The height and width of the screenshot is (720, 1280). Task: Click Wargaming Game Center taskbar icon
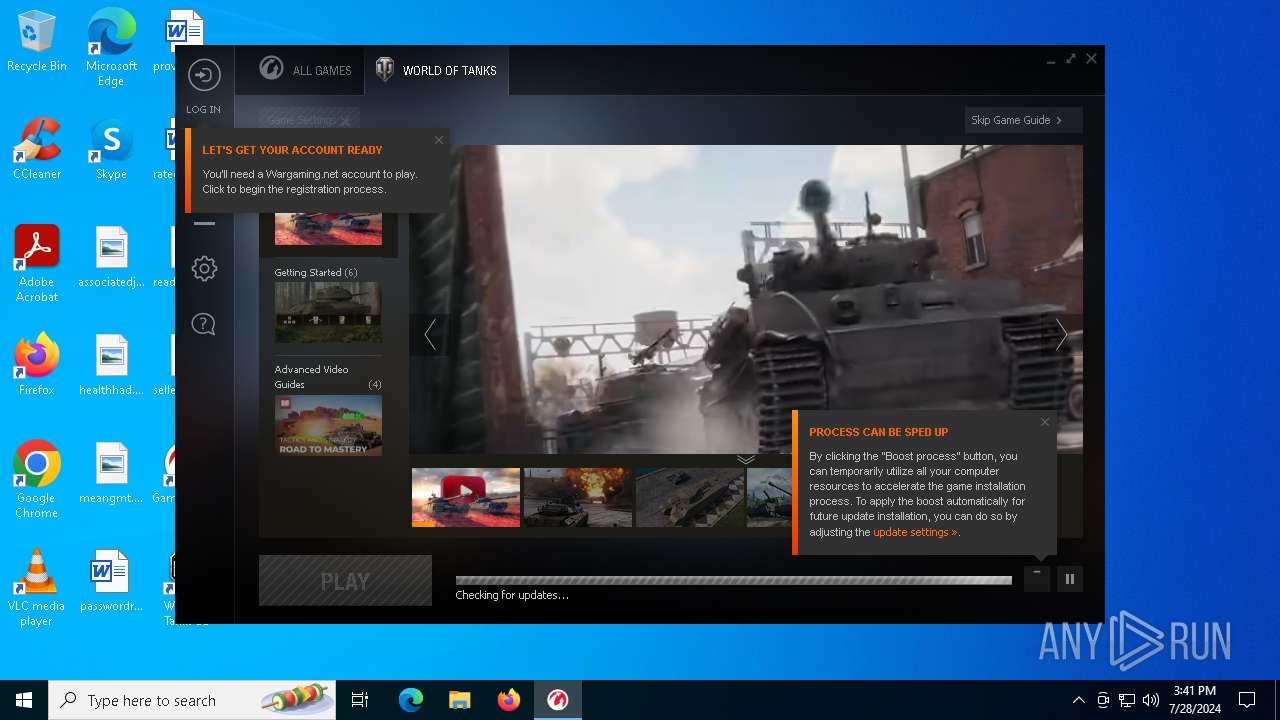click(x=558, y=700)
